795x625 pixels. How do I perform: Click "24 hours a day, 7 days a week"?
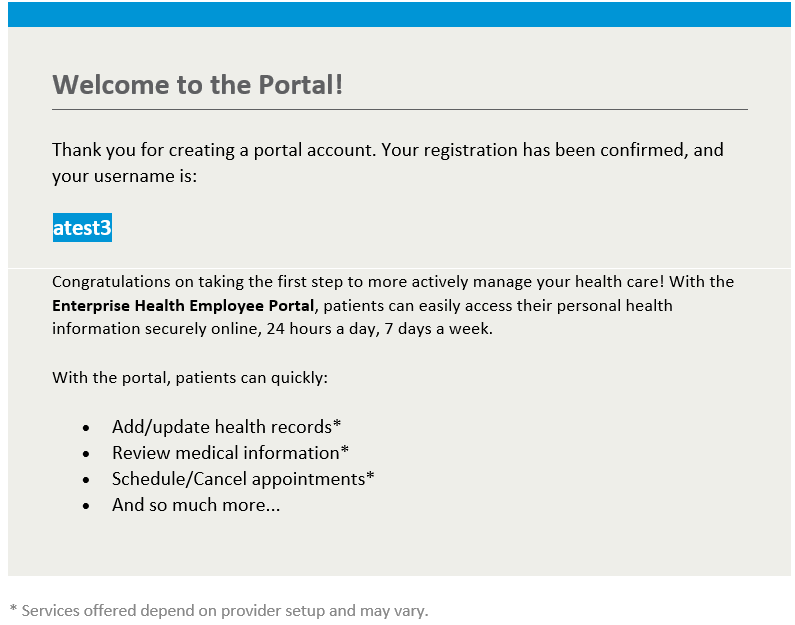(378, 328)
